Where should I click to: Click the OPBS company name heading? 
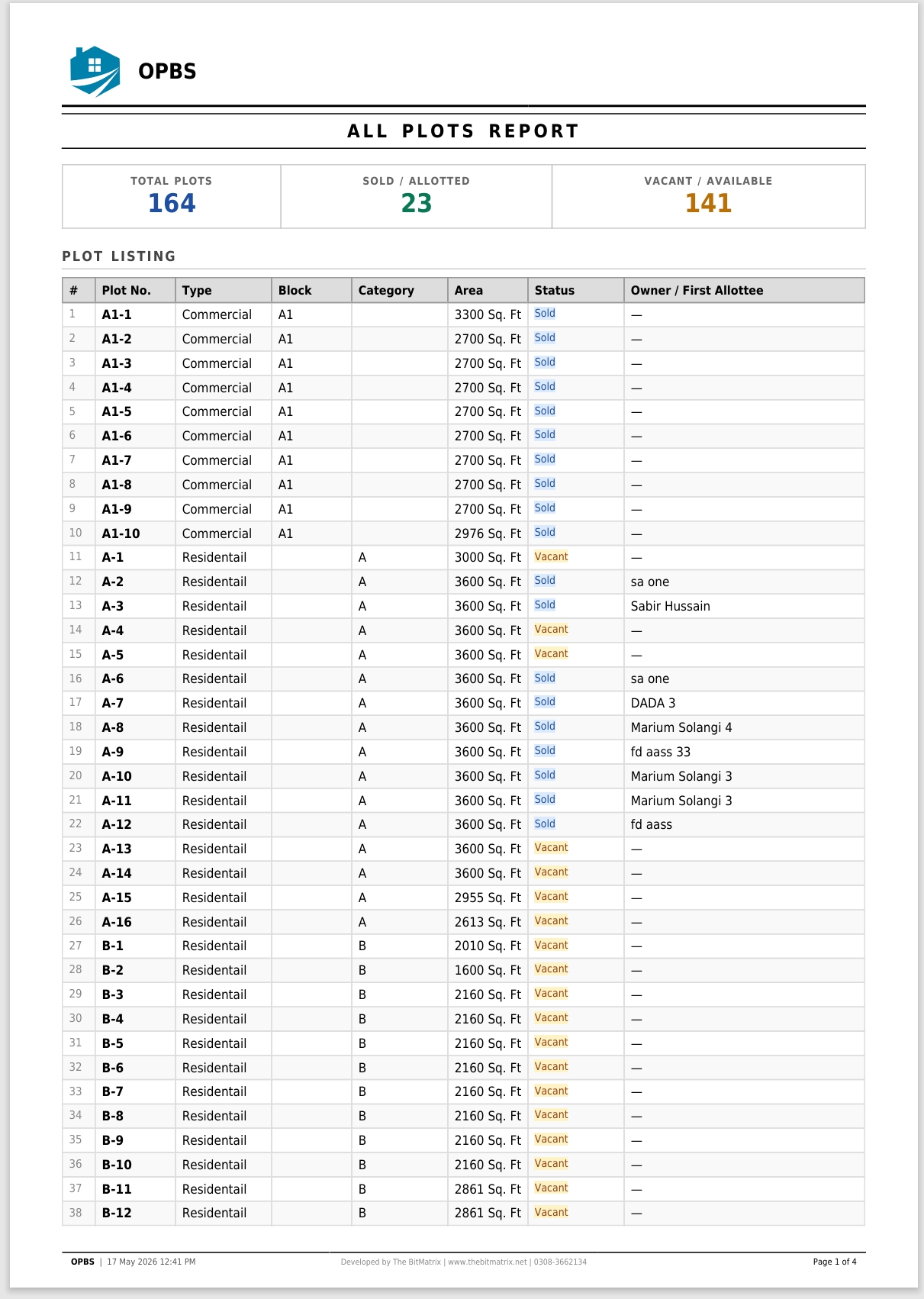(x=167, y=72)
